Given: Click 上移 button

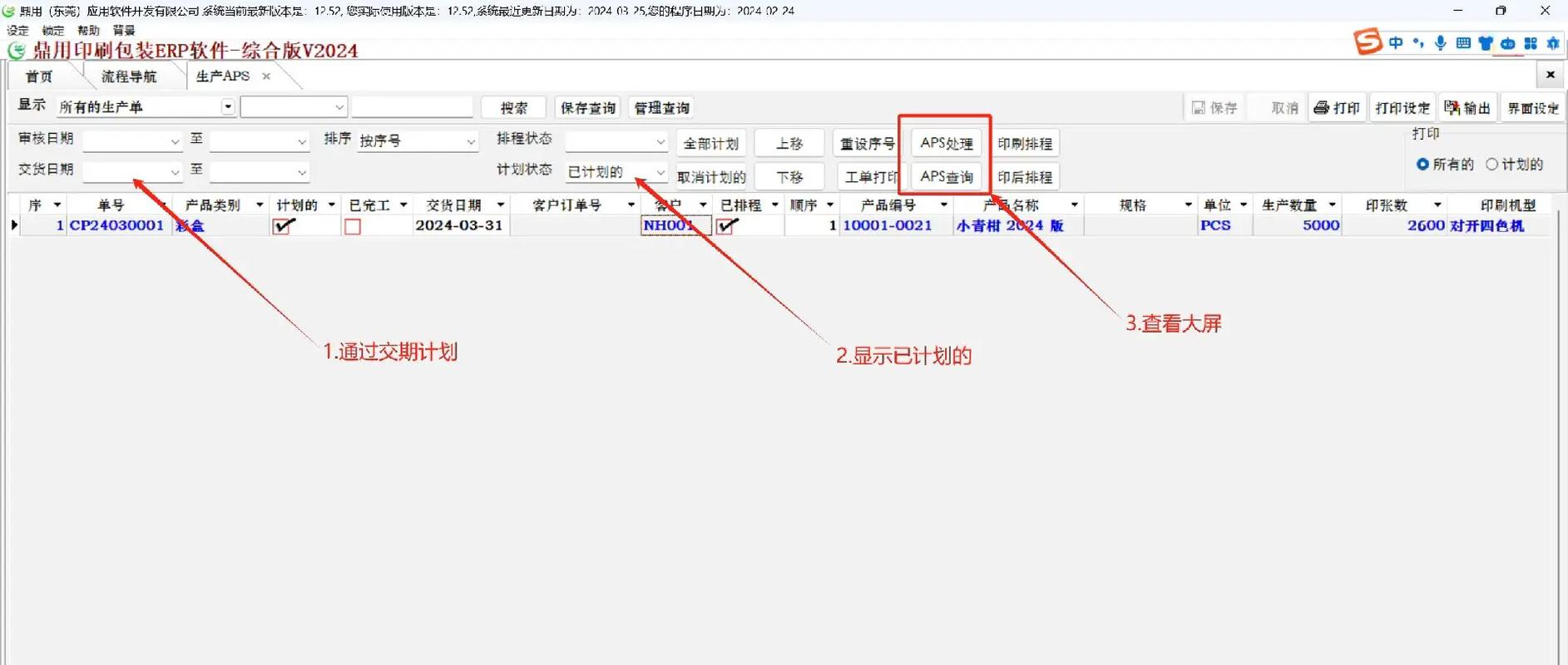Looking at the screenshot, I should [x=789, y=144].
